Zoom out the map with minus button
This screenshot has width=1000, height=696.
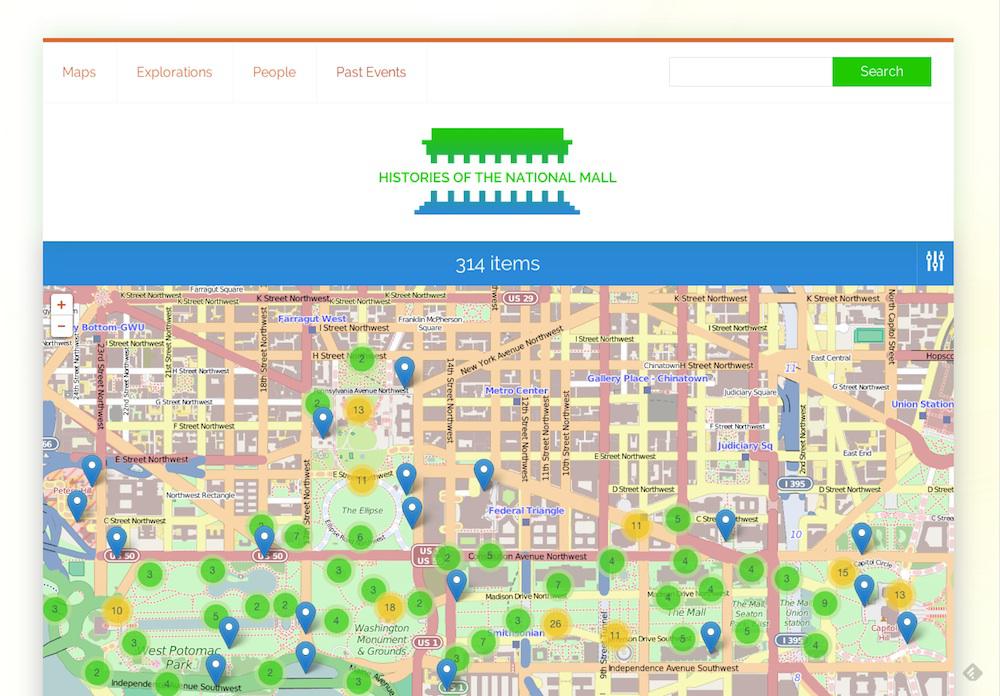pos(61,326)
